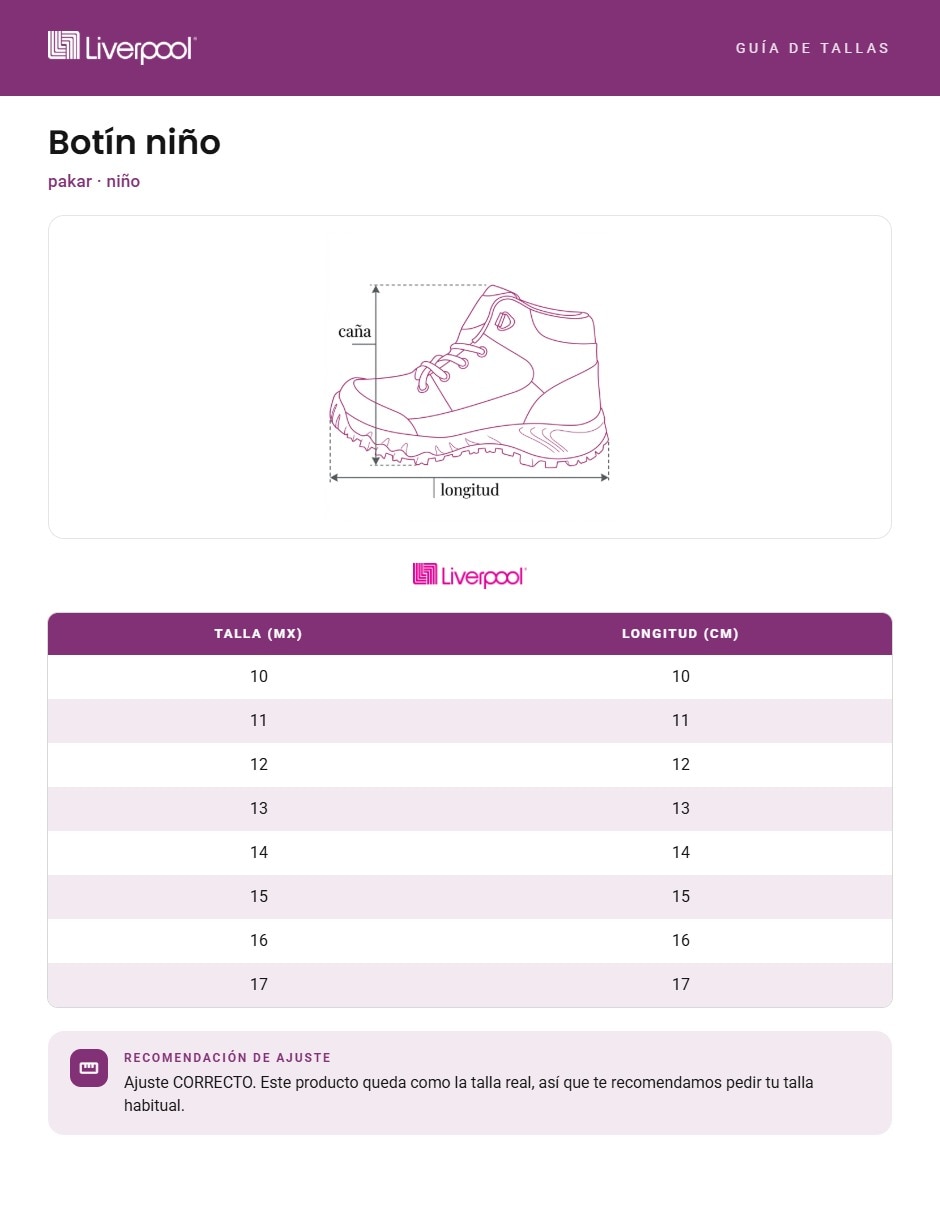This screenshot has width=940, height=1215.
Task: Open the Guía de Tallas header link
Action: (x=812, y=48)
